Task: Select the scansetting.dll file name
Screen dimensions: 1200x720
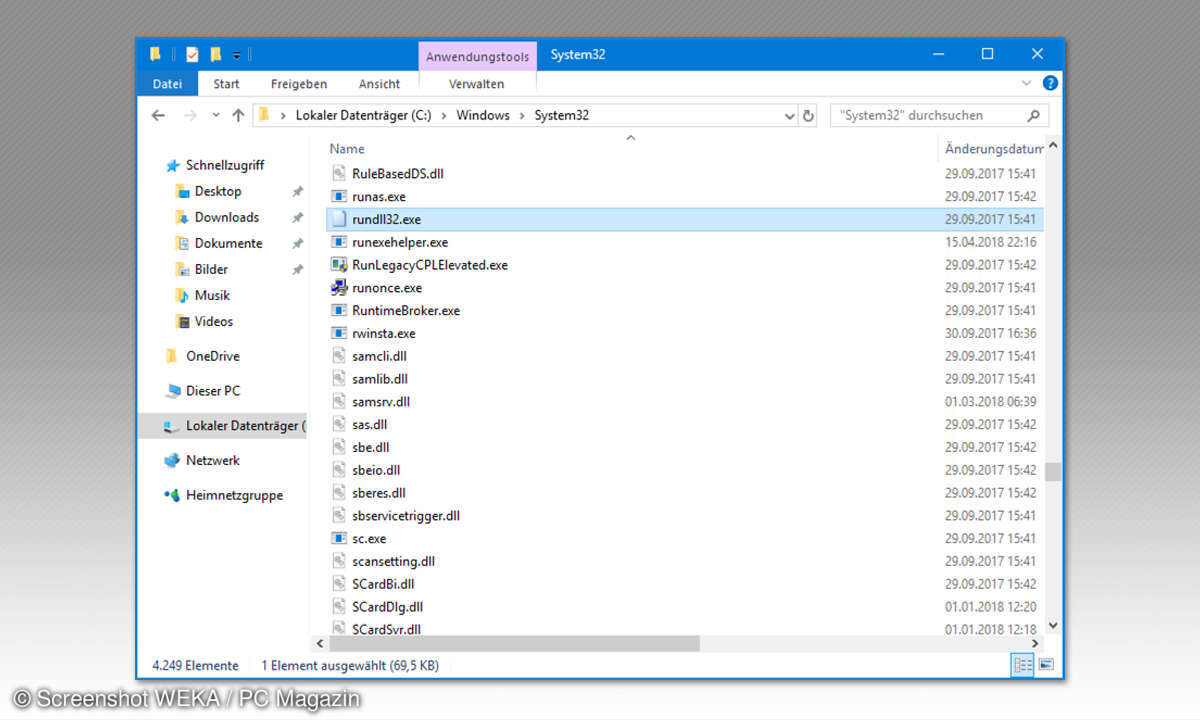Action: coord(394,561)
